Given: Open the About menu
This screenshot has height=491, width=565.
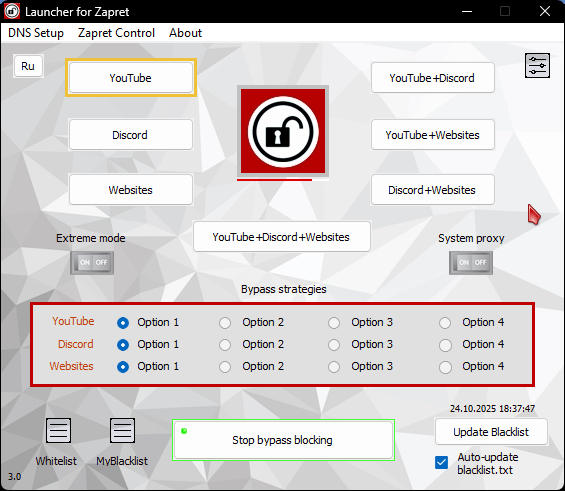Looking at the screenshot, I should (186, 33).
